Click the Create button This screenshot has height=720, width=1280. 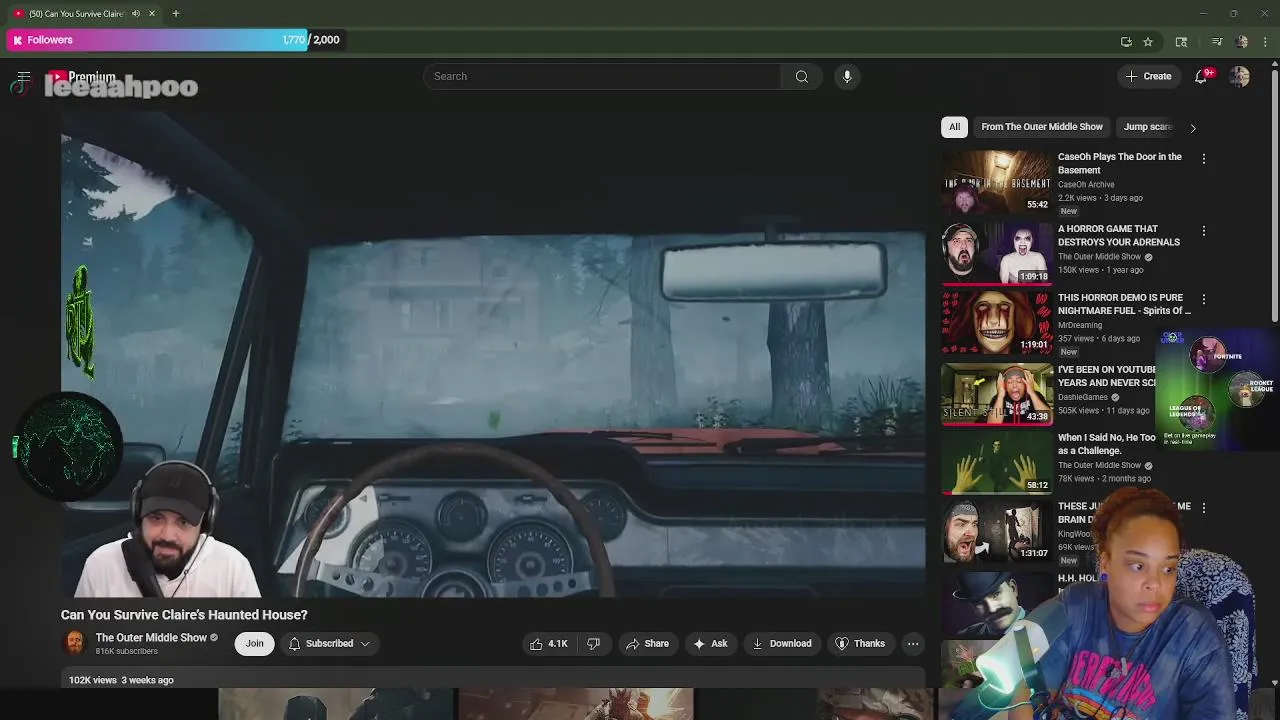1148,77
